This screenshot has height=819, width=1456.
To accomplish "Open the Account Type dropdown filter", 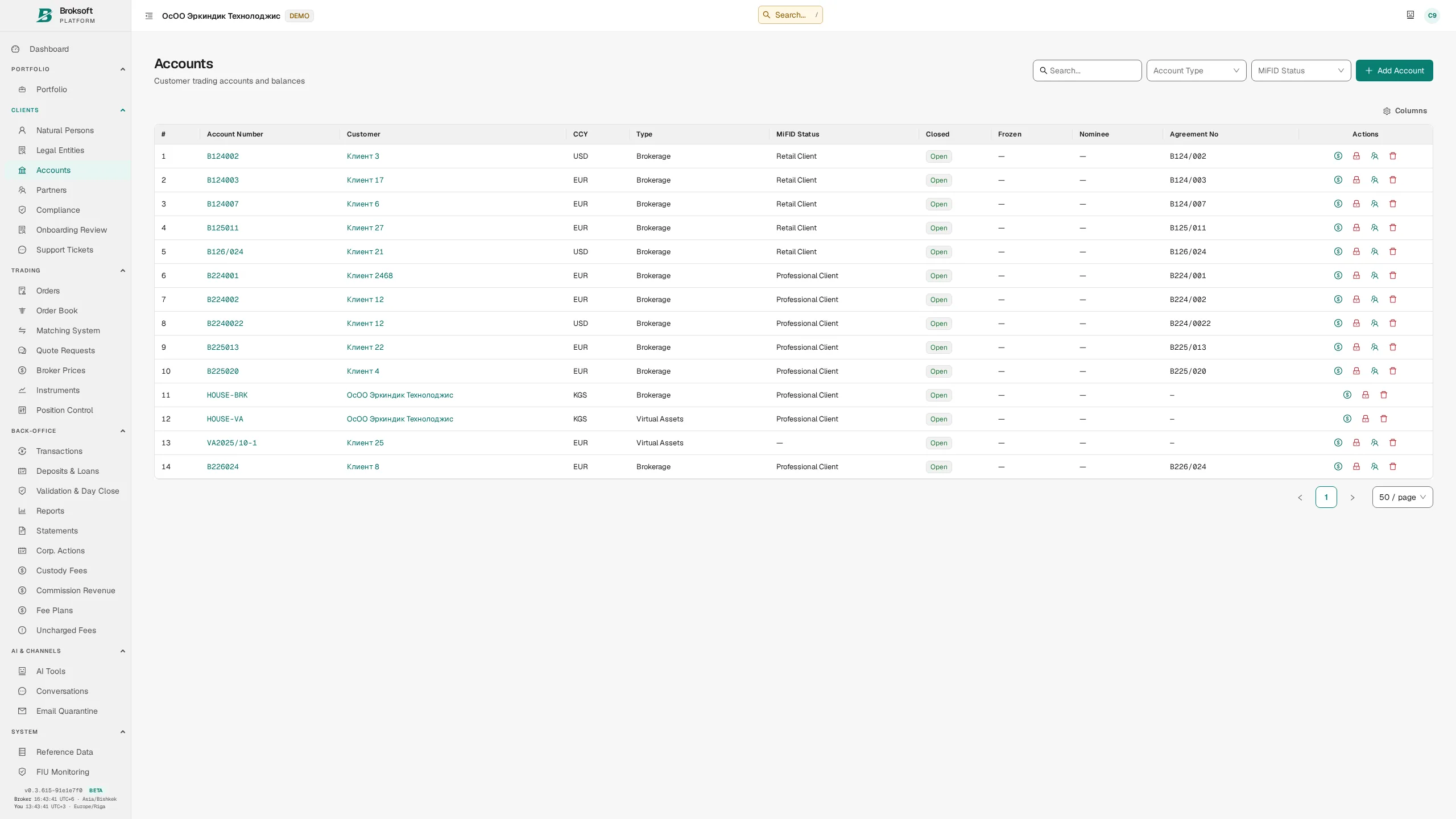I will [x=1196, y=71].
